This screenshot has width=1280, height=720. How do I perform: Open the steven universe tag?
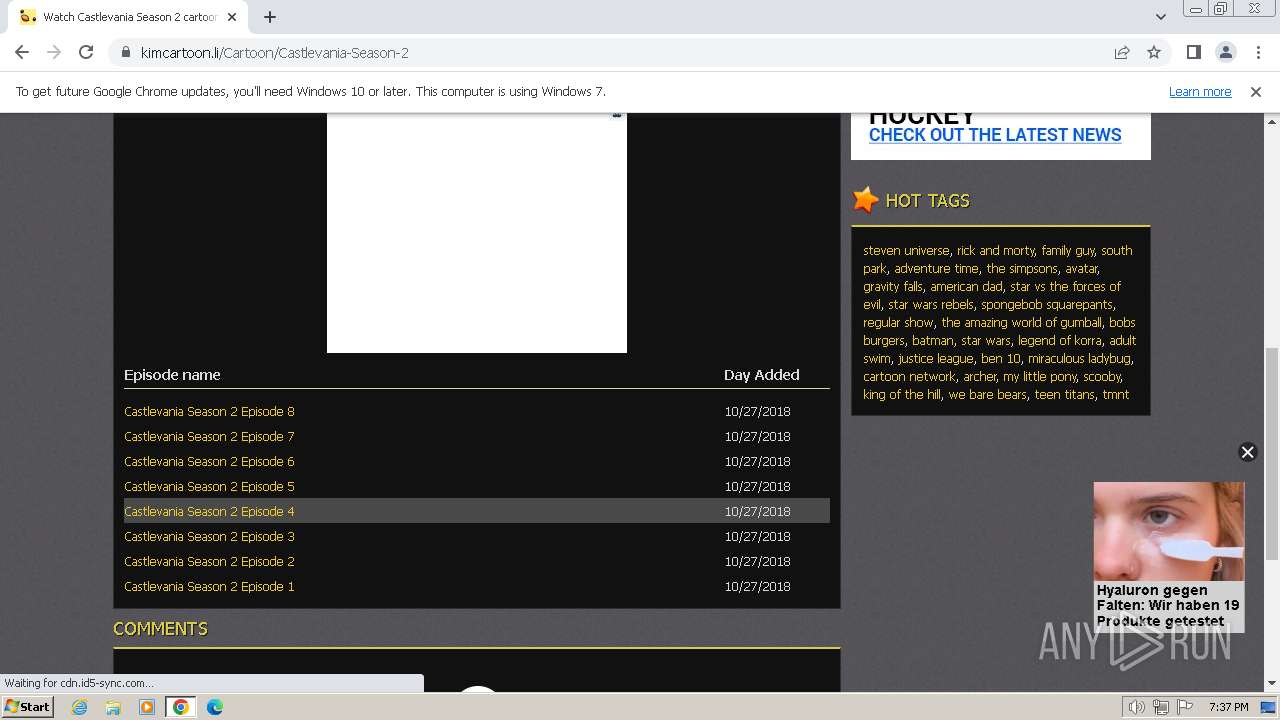coord(906,251)
